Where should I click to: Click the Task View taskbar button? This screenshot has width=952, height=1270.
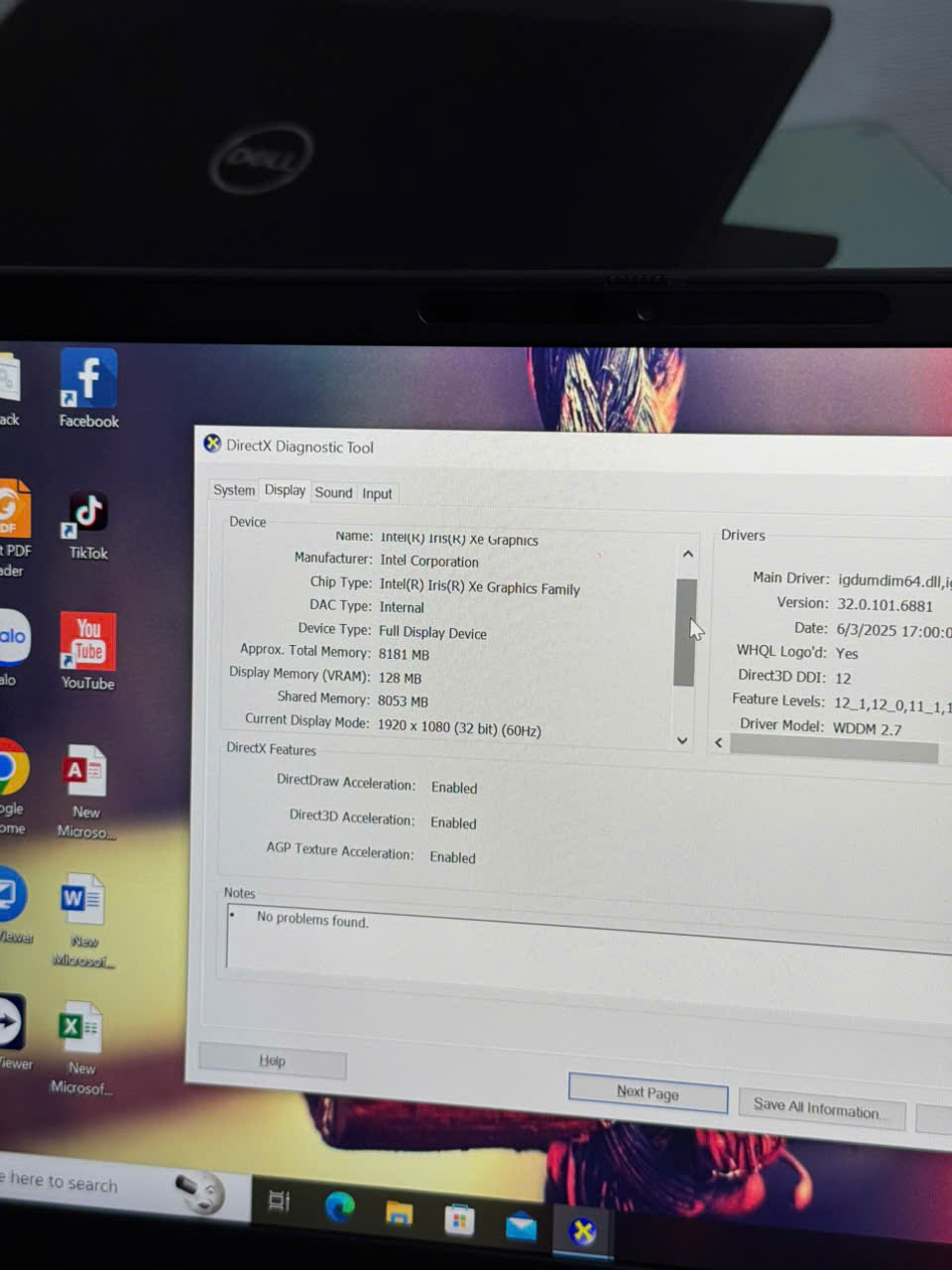(279, 1202)
